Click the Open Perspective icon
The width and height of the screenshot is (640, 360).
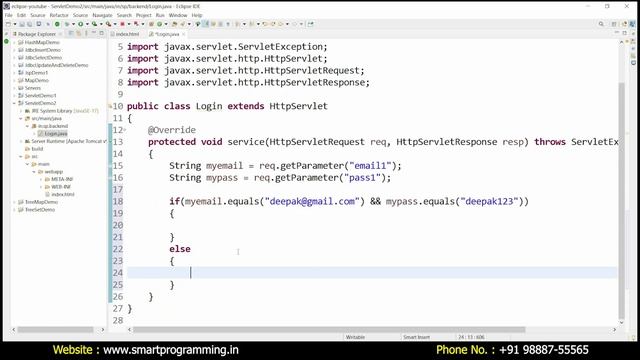coord(614,24)
